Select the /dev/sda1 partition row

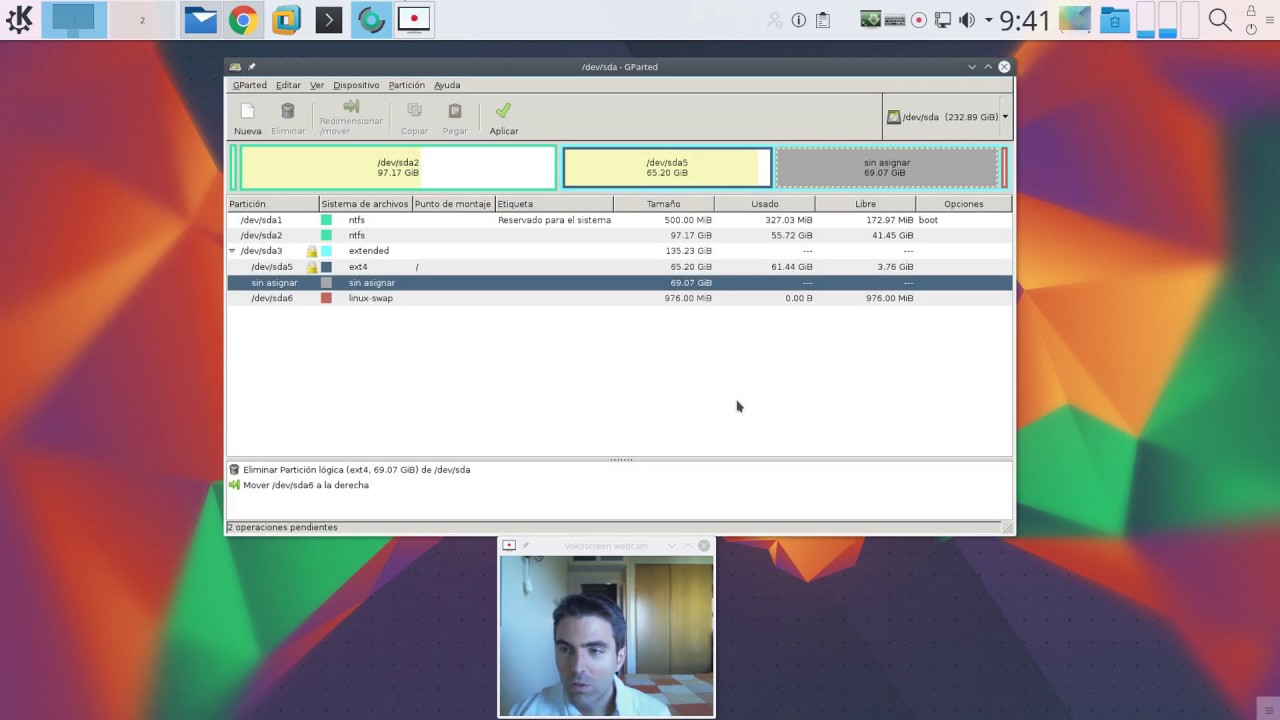click(x=619, y=220)
